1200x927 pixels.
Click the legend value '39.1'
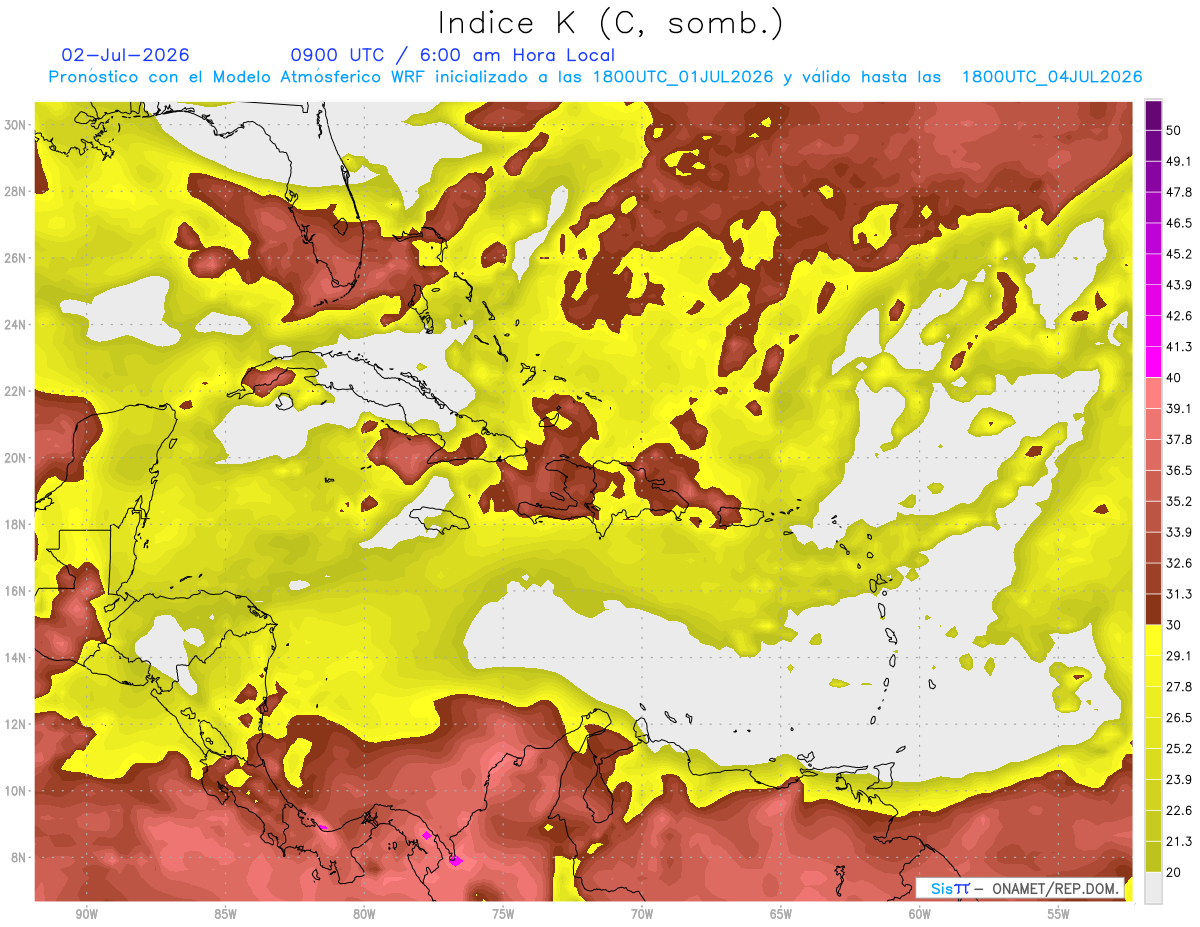(1178, 408)
